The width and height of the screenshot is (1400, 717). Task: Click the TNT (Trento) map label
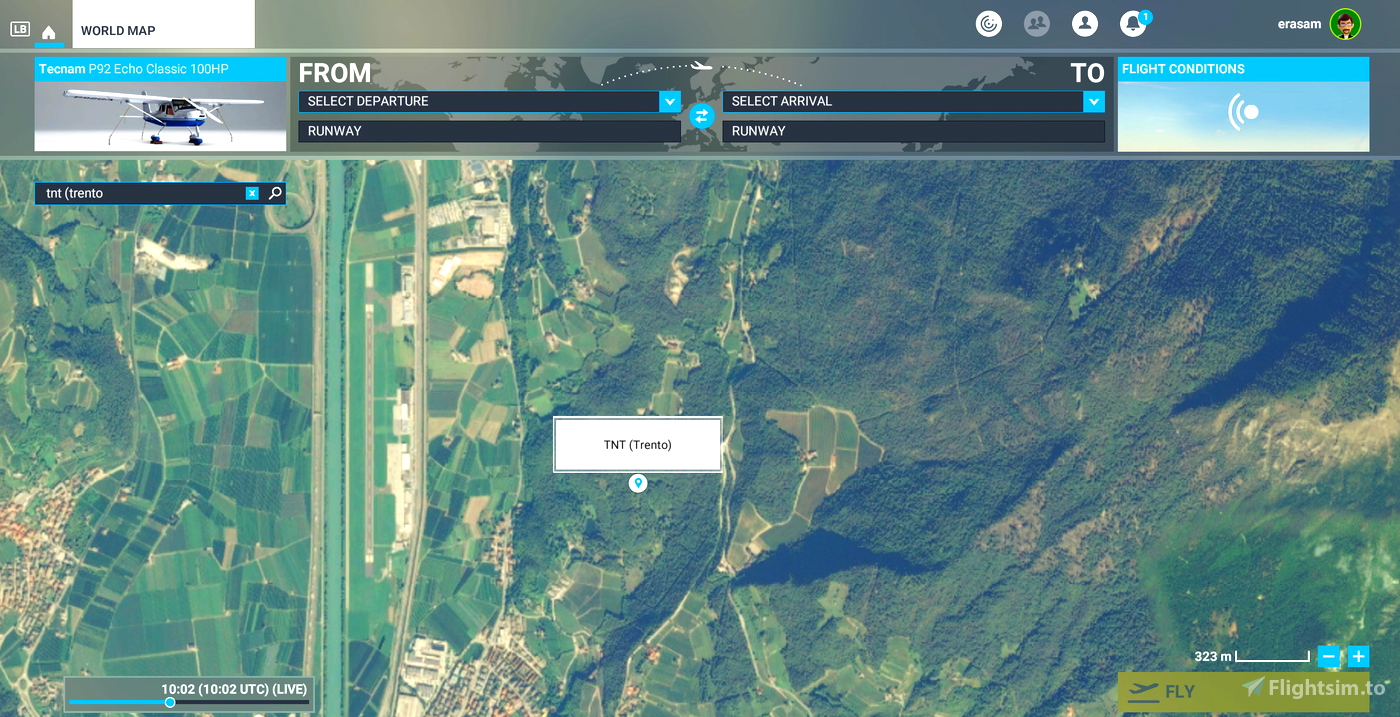(638, 444)
